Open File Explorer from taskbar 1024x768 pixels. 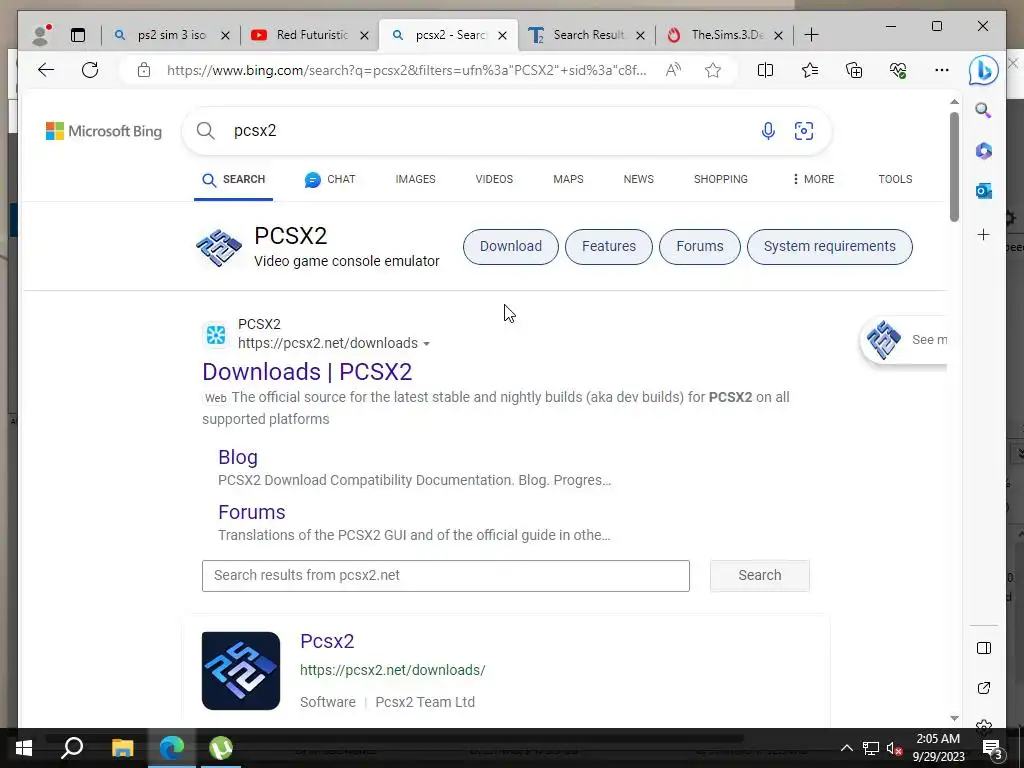tap(122, 748)
